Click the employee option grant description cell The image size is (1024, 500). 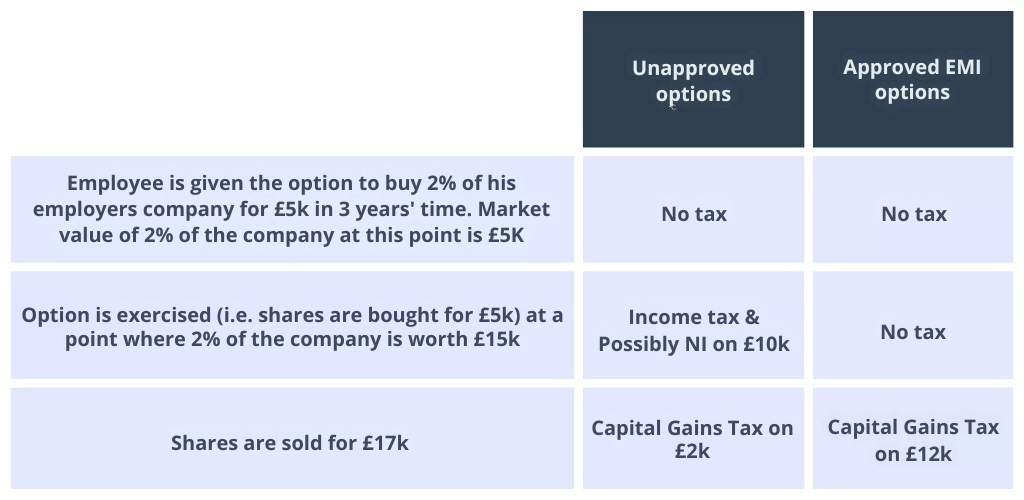(292, 209)
